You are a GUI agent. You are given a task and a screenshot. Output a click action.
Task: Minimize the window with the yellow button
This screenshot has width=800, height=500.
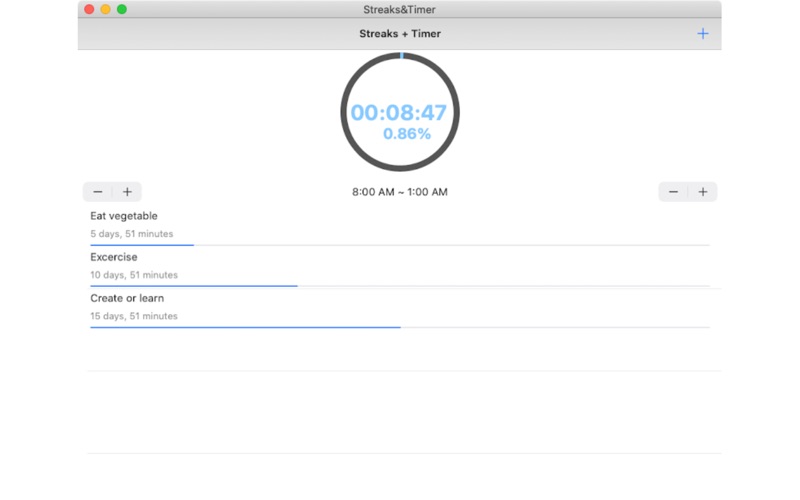coord(106,9)
